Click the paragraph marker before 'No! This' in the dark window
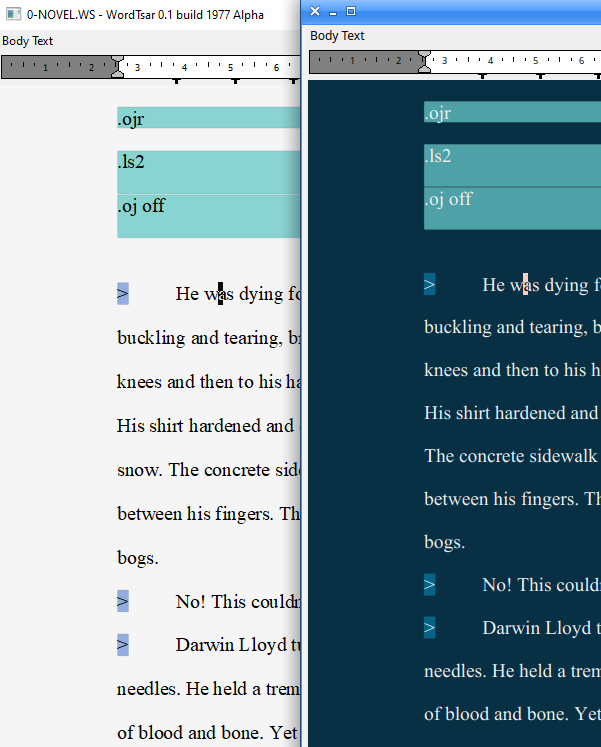The height and width of the screenshot is (747, 601). [x=429, y=585]
